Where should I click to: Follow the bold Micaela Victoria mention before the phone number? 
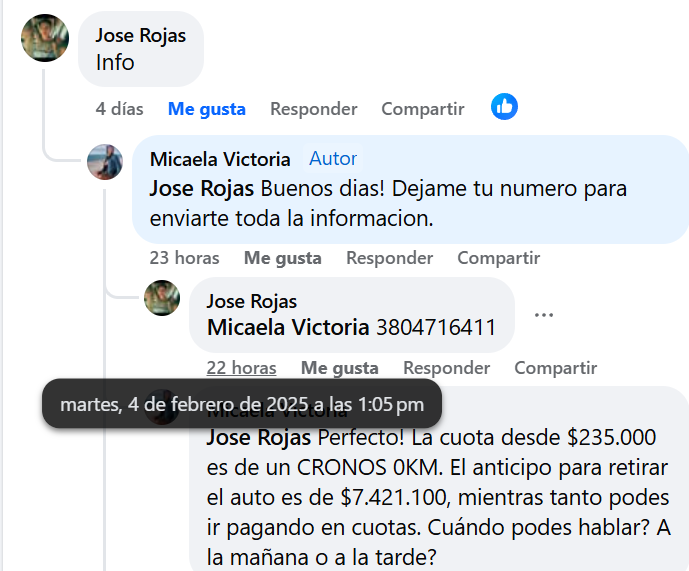tap(288, 327)
